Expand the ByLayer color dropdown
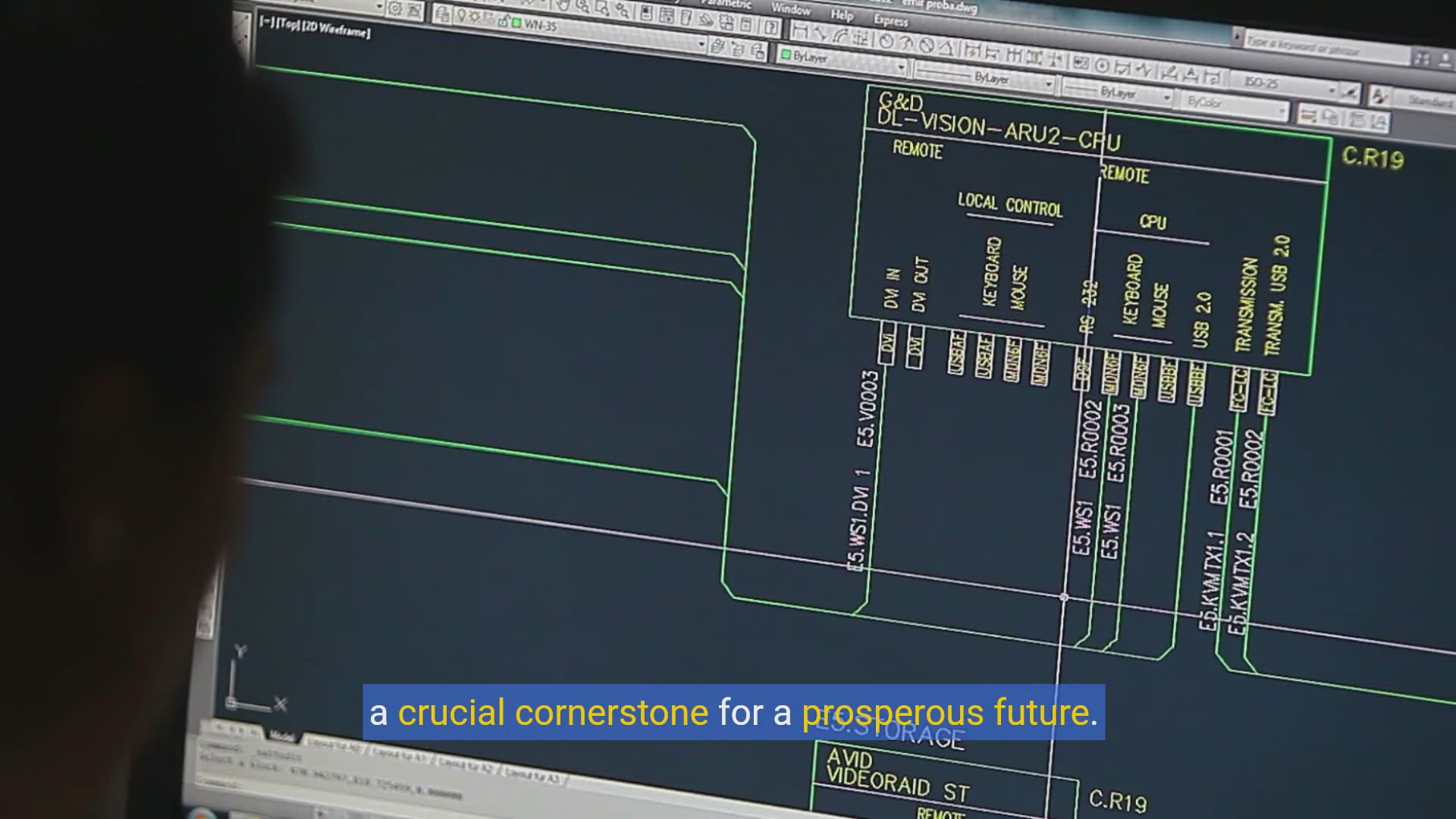This screenshot has height=819, width=1456. (x=902, y=66)
